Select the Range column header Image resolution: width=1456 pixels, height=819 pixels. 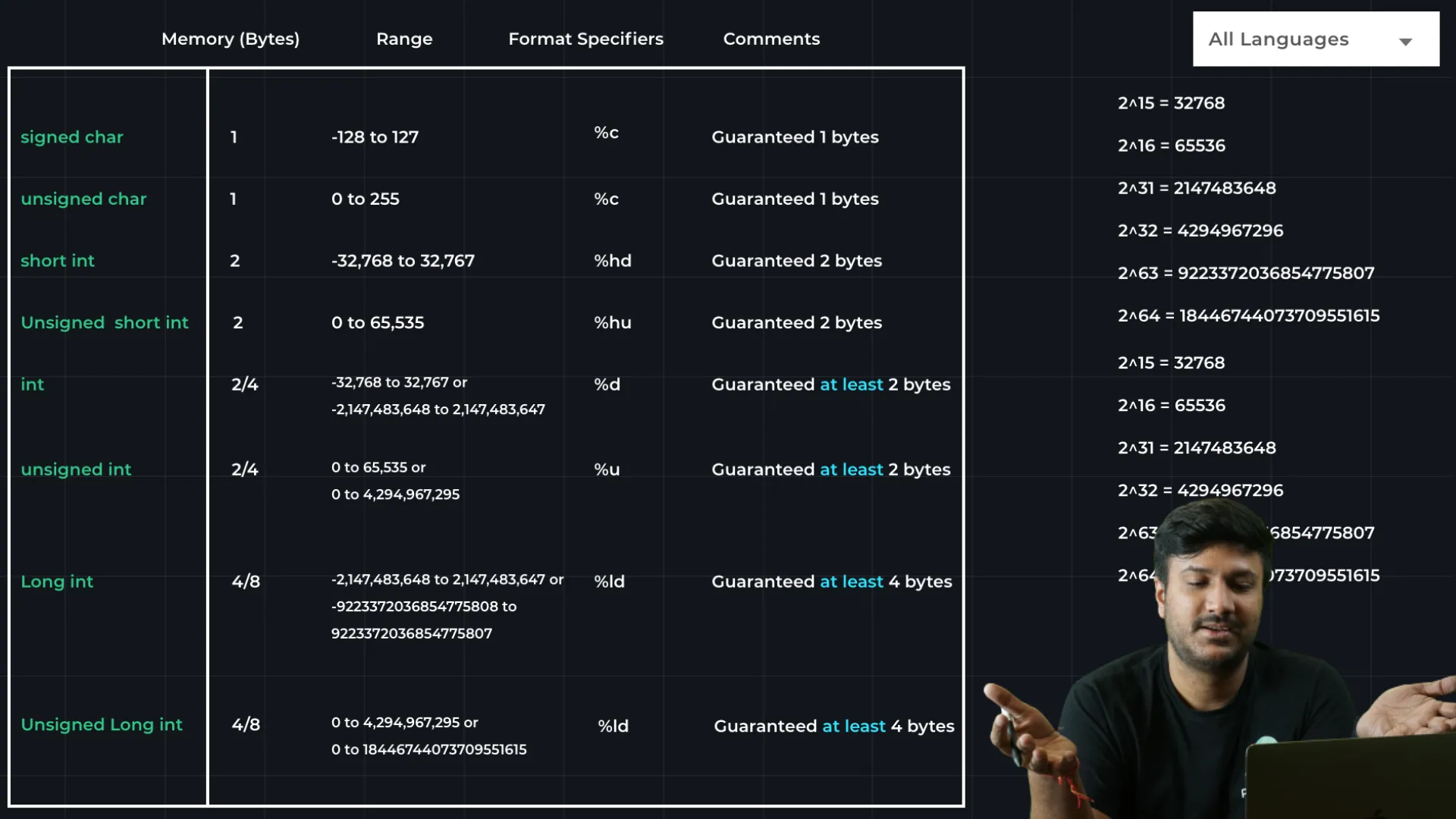(x=404, y=39)
